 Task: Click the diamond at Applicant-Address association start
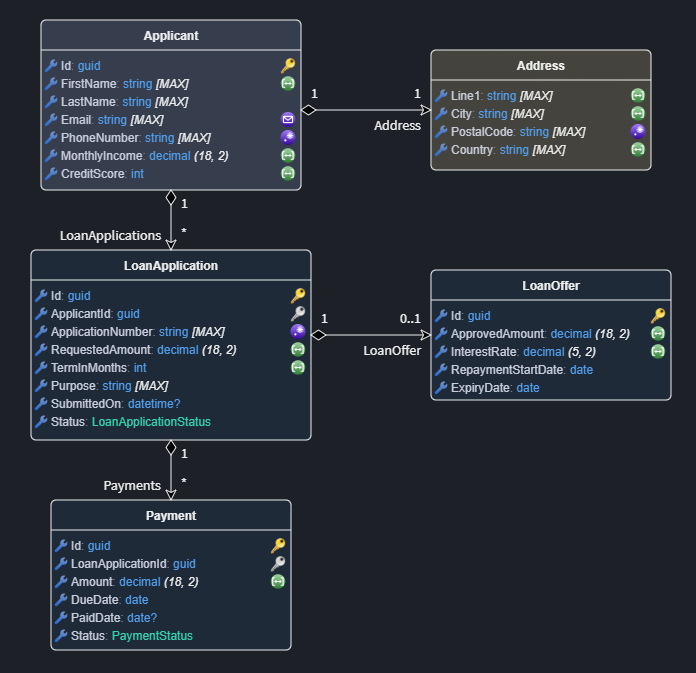coord(308,110)
